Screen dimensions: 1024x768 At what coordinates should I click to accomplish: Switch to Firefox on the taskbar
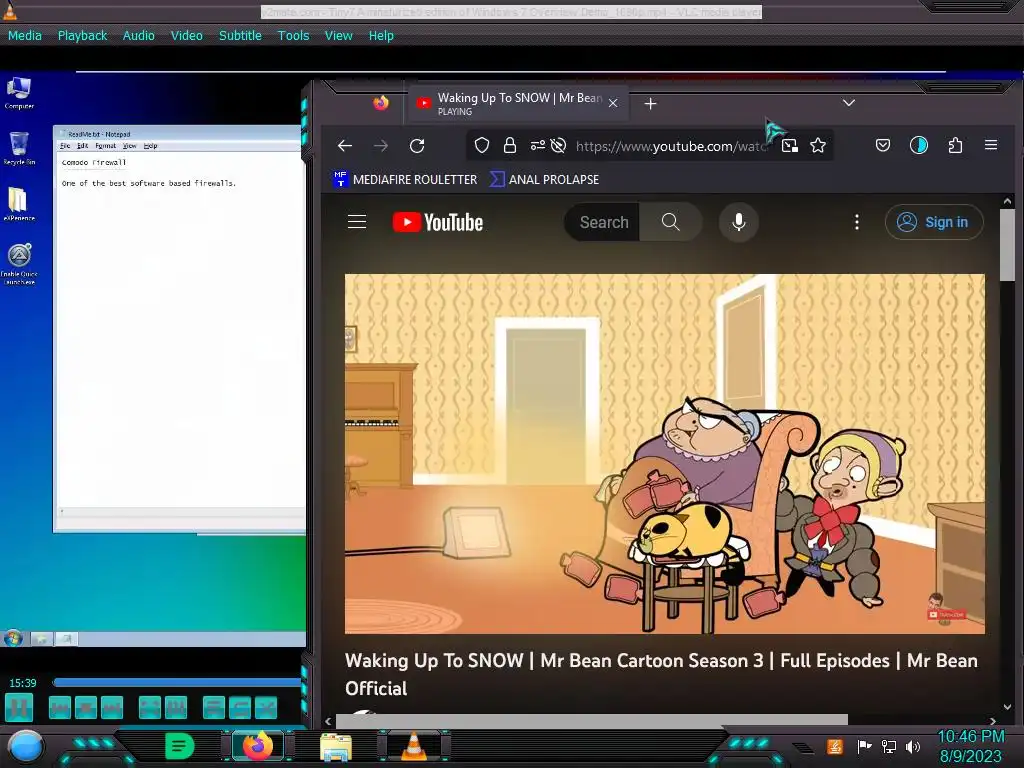click(258, 746)
